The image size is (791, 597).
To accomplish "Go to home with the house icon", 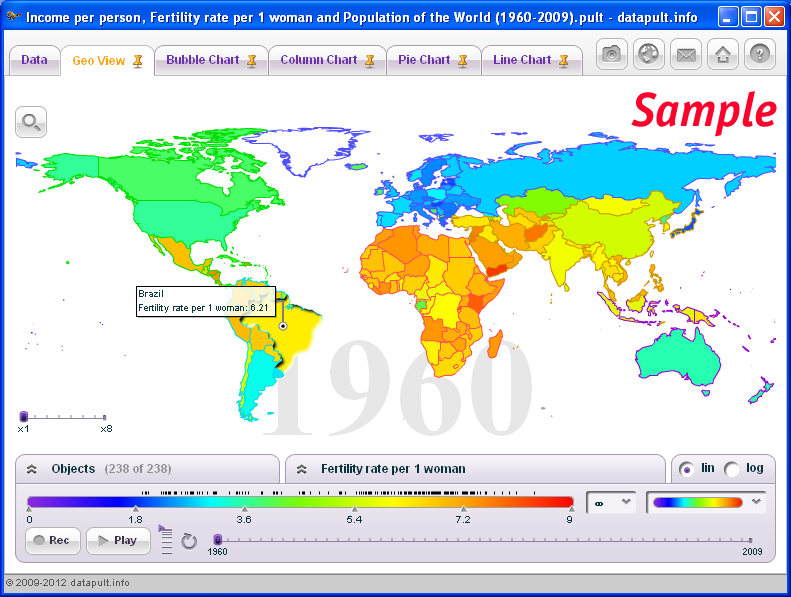I will pyautogui.click(x=723, y=53).
